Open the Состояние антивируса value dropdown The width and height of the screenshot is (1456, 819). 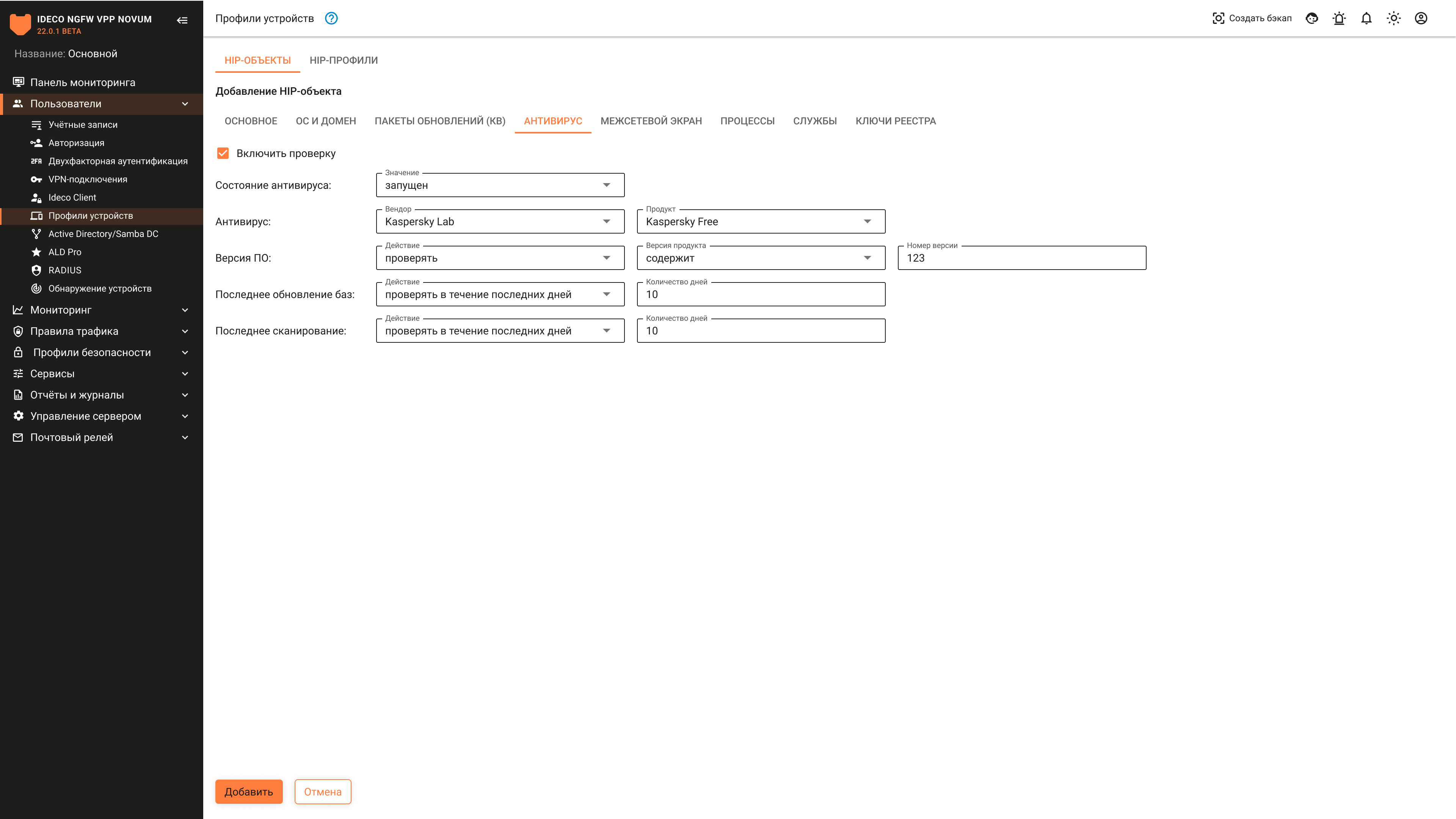click(500, 185)
